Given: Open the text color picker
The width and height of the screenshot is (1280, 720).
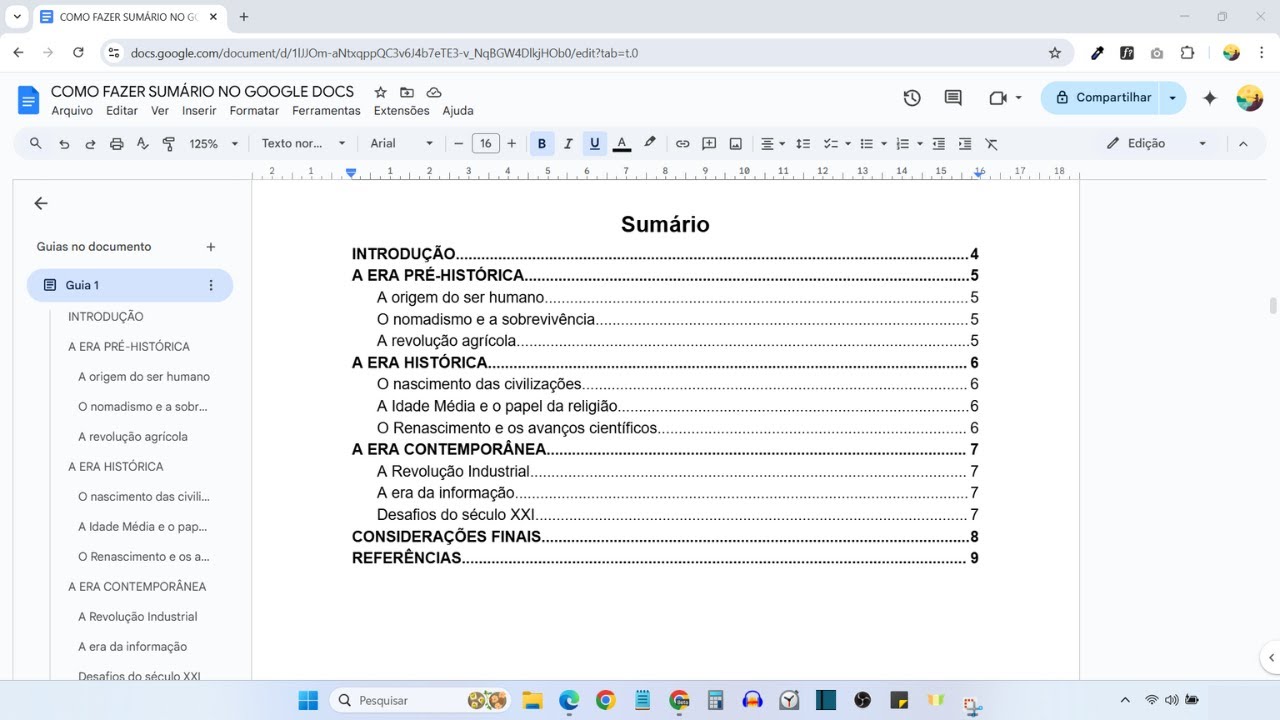Looking at the screenshot, I should (621, 144).
